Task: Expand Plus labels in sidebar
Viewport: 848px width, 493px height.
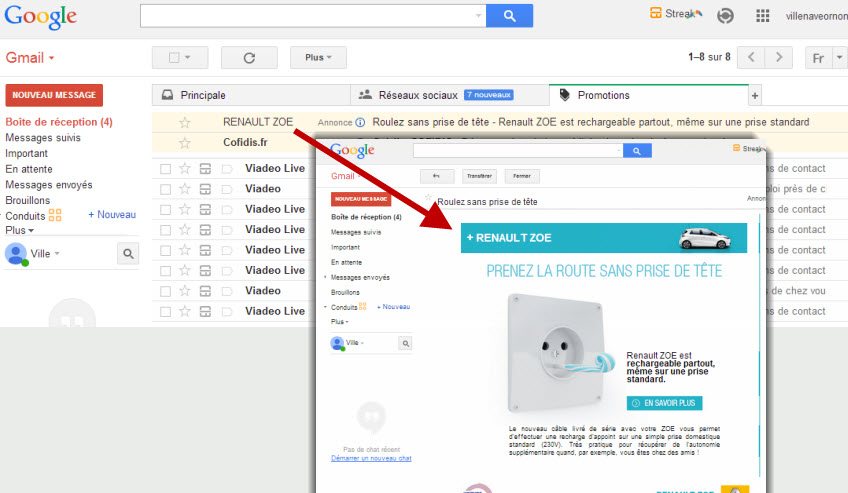Action: pyautogui.click(x=19, y=230)
